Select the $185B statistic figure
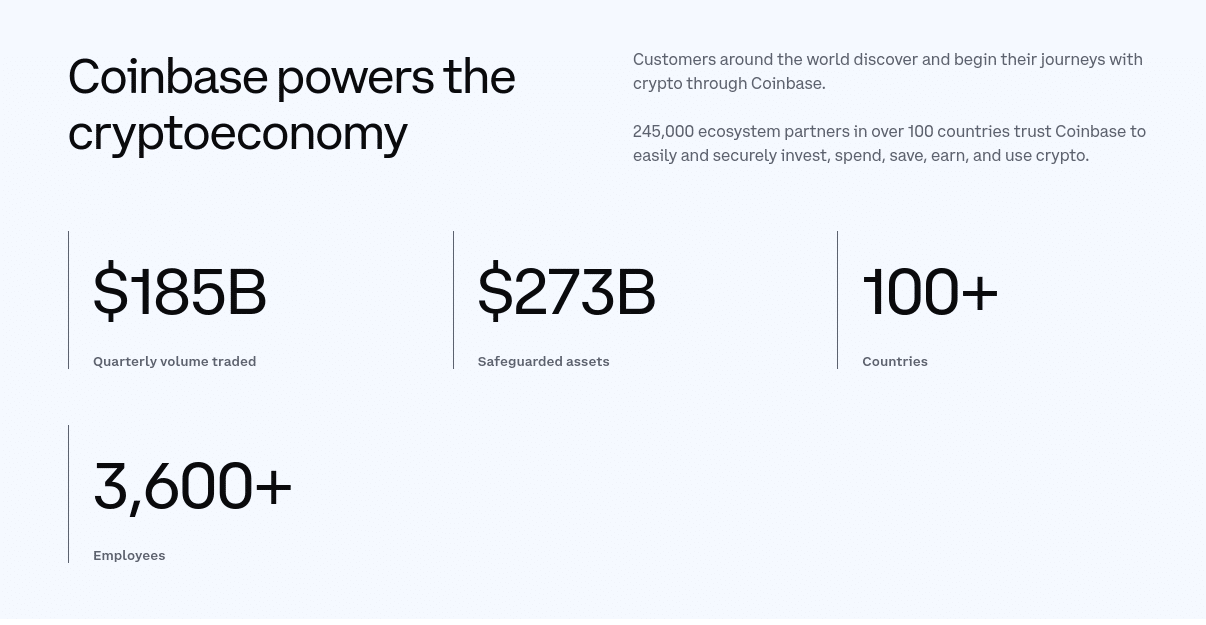 [180, 292]
